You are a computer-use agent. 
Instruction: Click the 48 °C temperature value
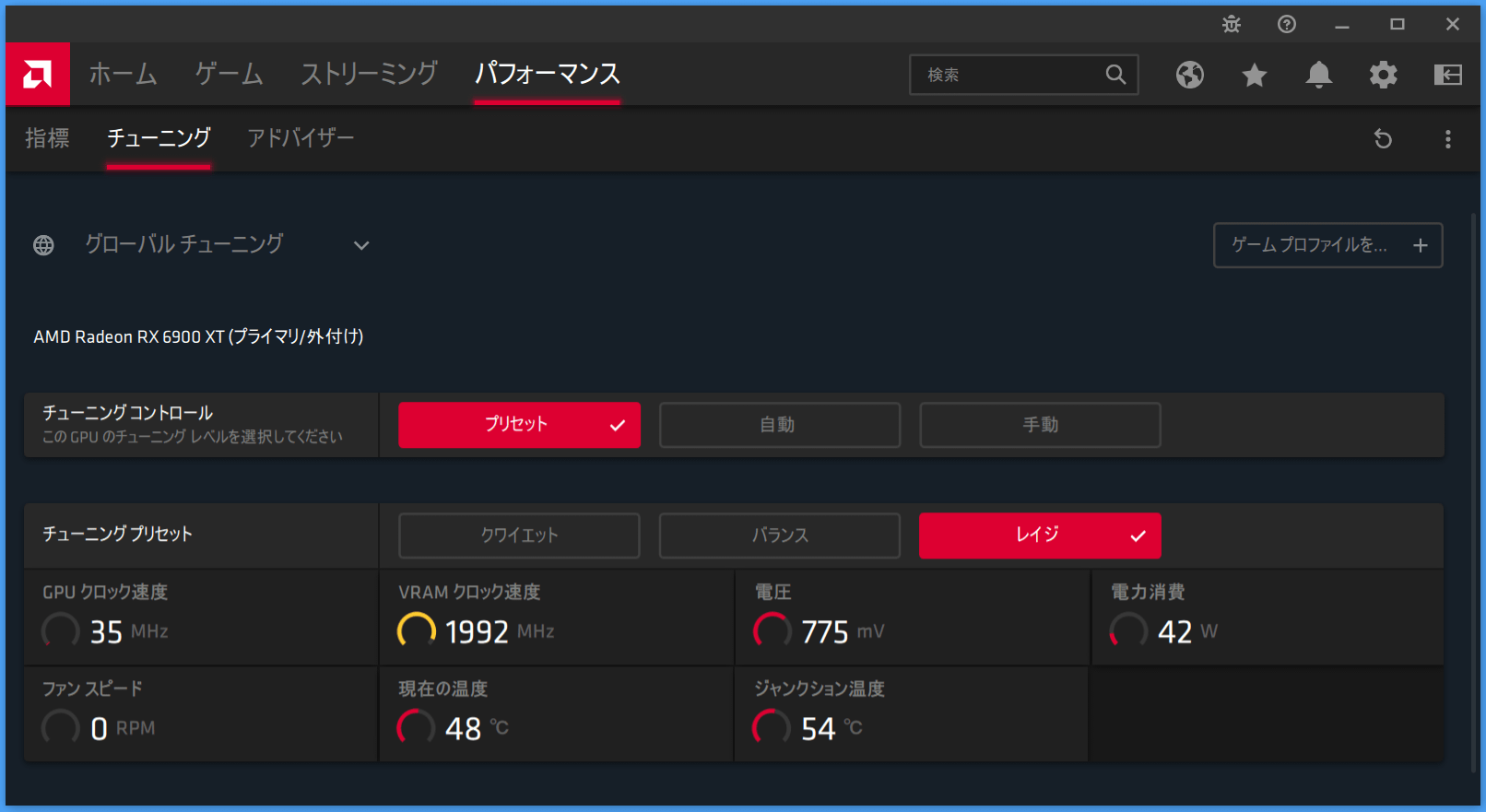tap(477, 728)
